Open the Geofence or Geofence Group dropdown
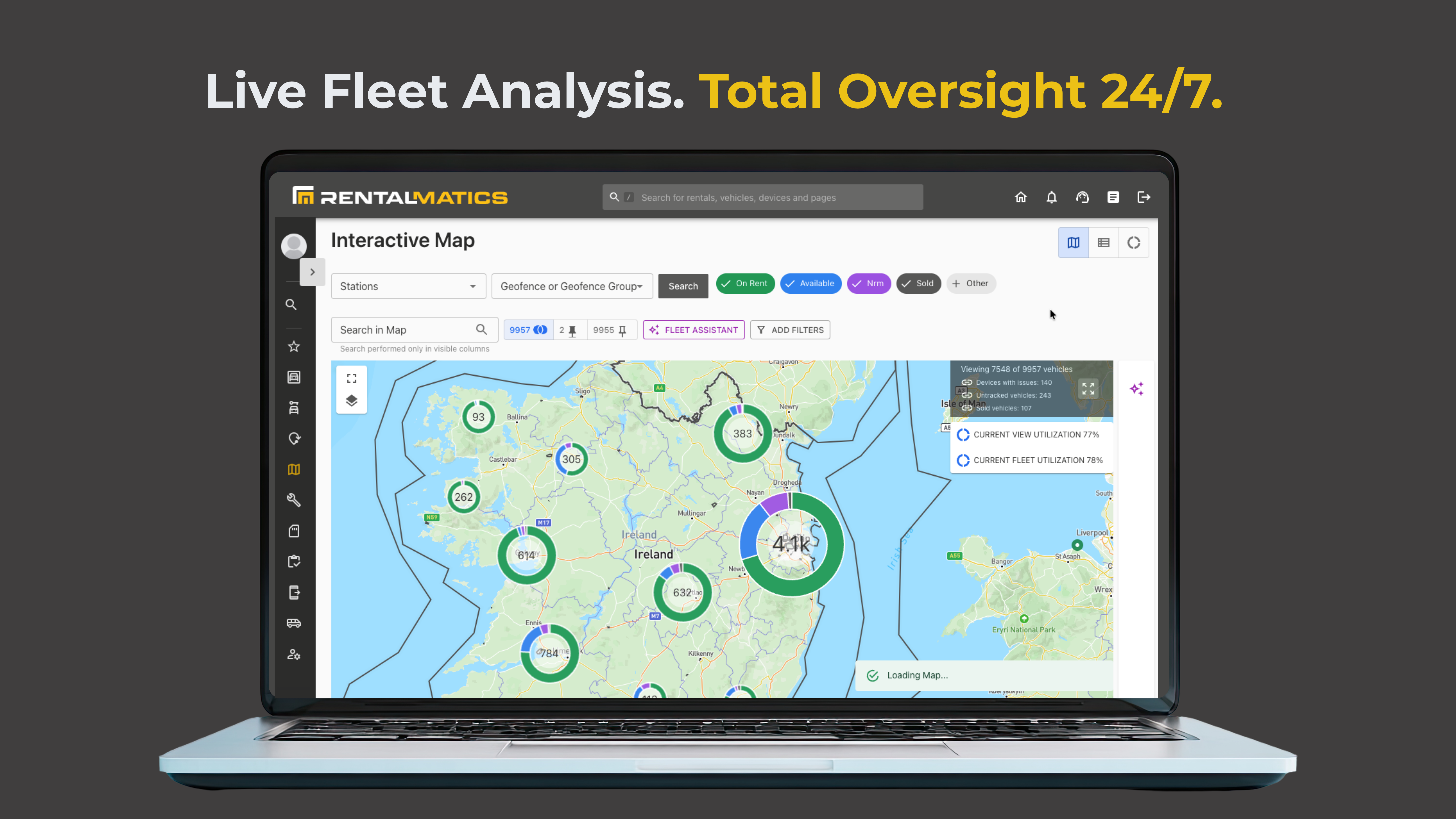 click(x=572, y=286)
